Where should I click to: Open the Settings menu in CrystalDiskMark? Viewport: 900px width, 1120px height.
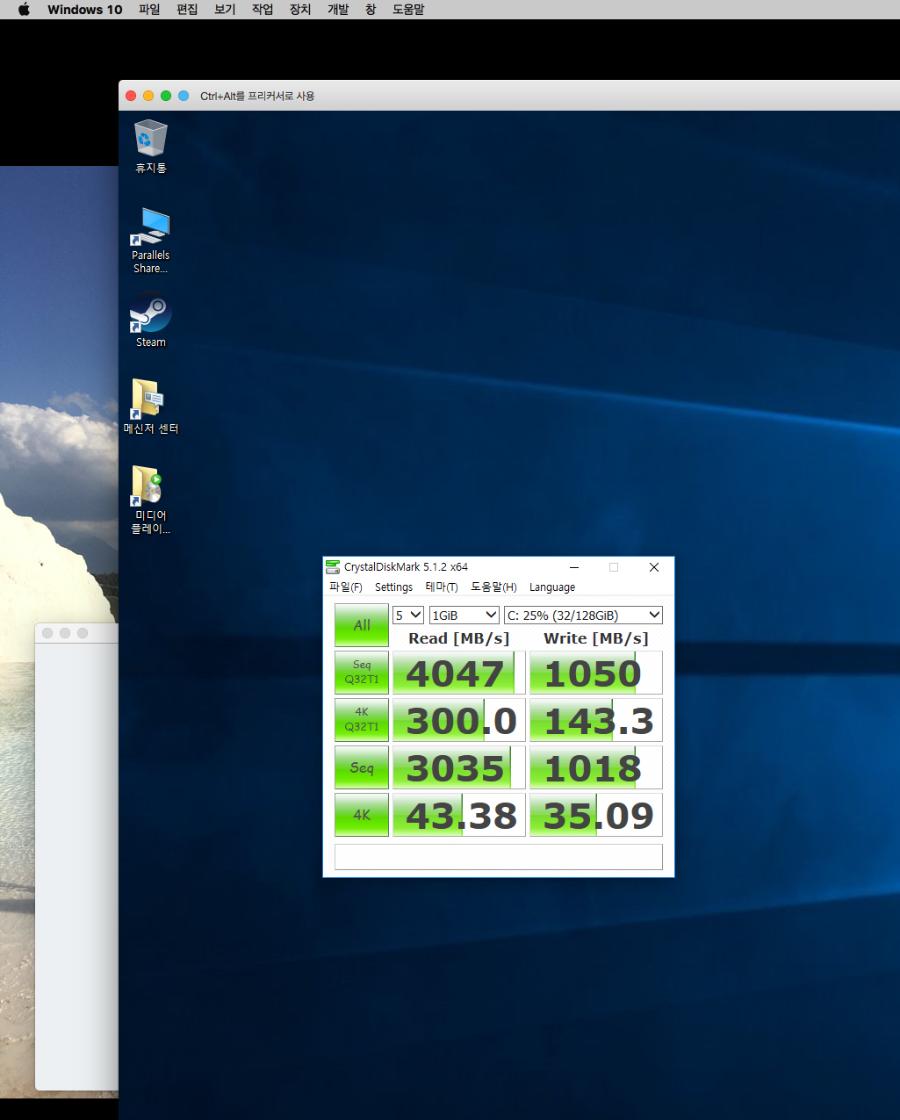pyautogui.click(x=394, y=587)
